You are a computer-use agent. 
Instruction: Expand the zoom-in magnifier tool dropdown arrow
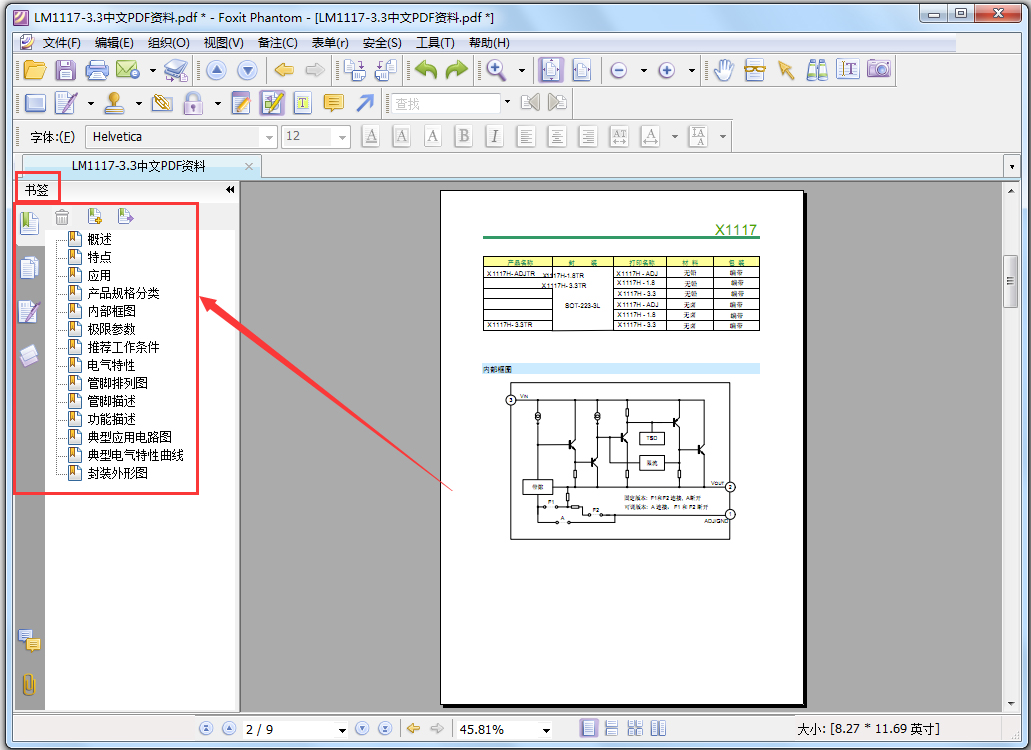522,70
